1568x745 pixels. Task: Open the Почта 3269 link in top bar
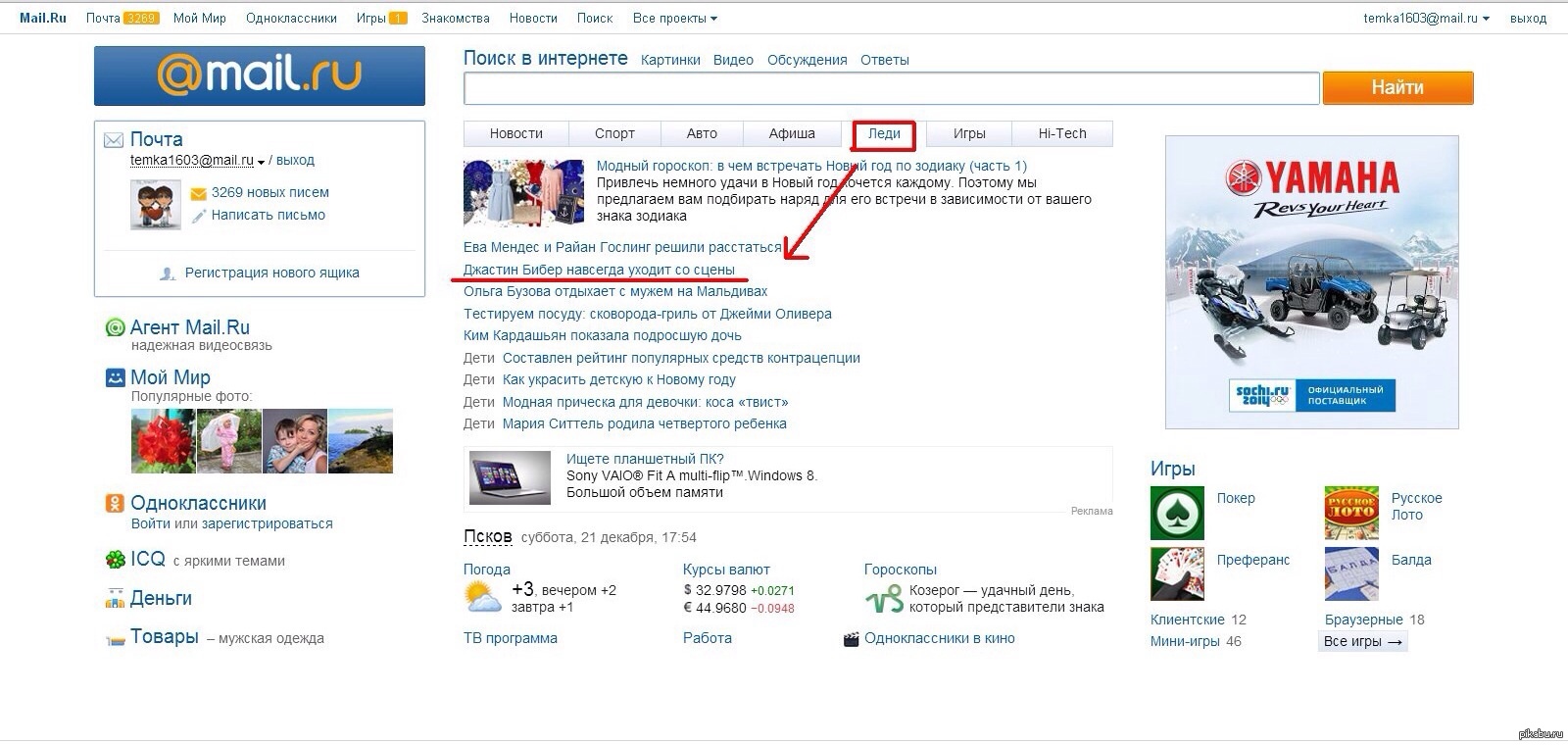pos(122,19)
